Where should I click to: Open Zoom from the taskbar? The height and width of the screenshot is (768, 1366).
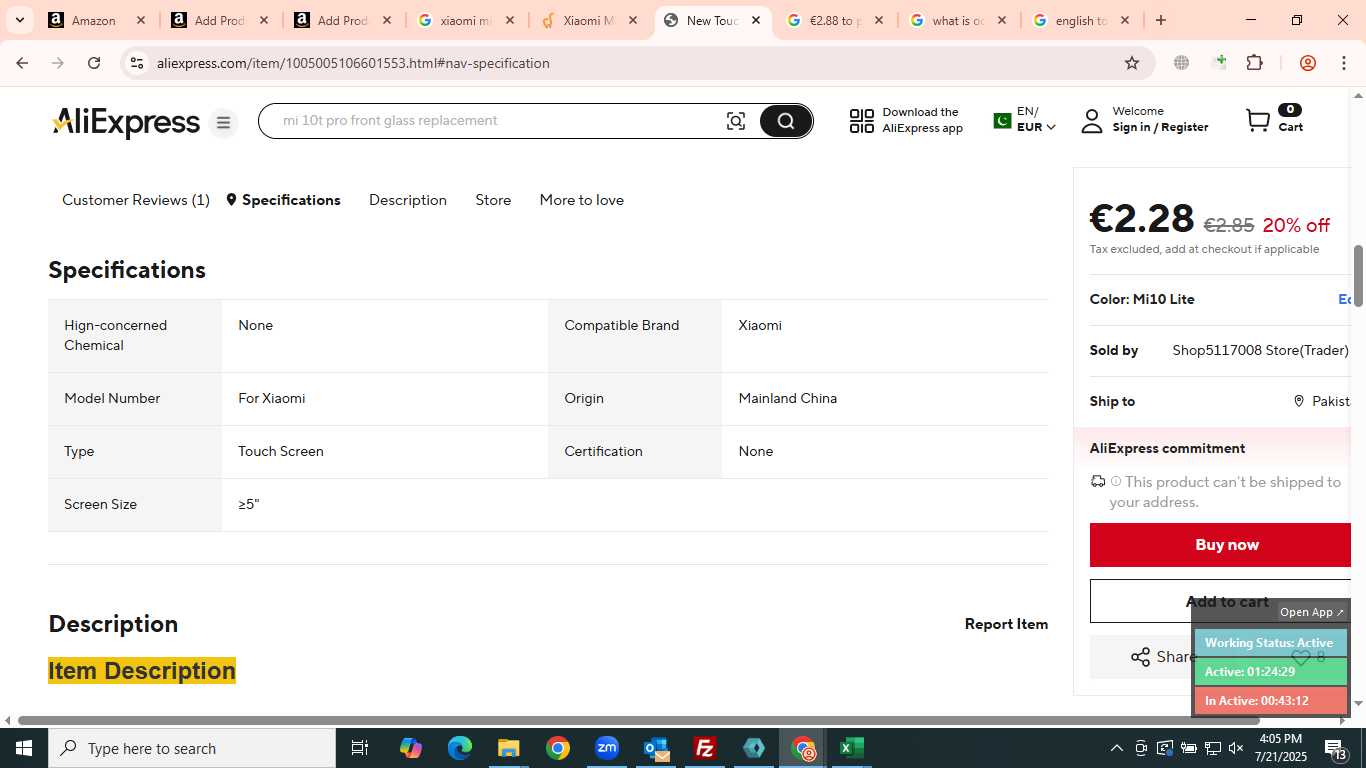coord(607,748)
